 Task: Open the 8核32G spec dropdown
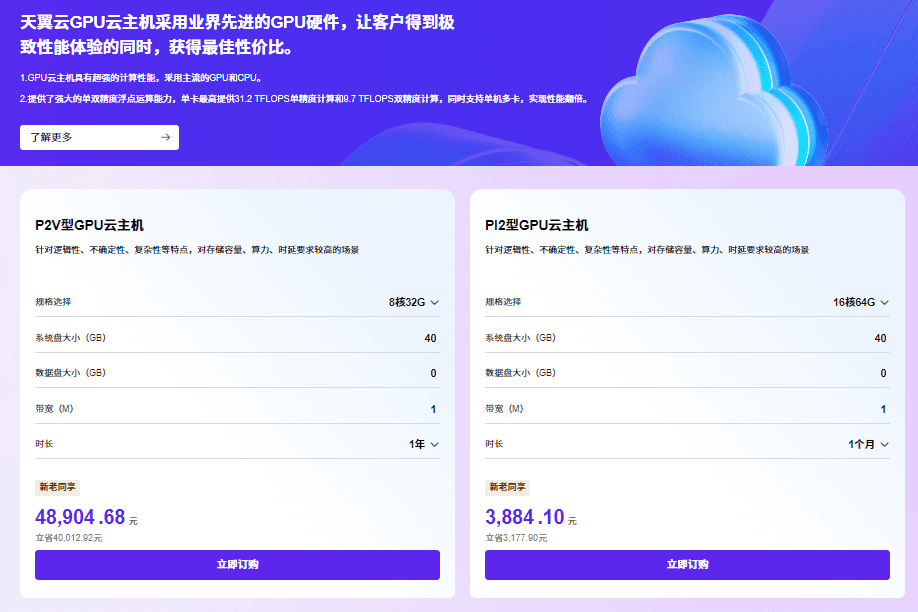[413, 302]
